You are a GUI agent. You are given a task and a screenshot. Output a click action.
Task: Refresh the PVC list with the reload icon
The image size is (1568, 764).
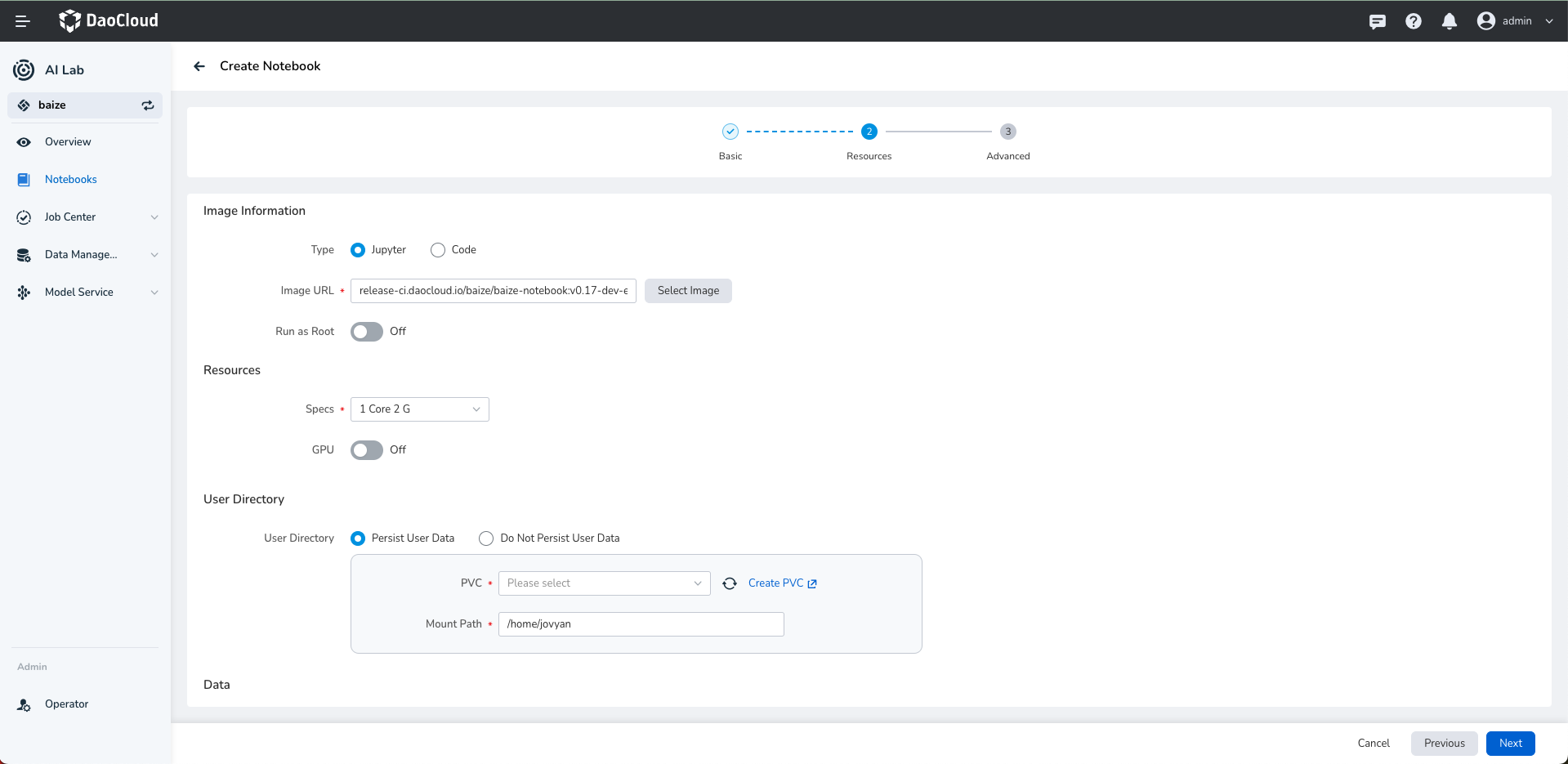click(x=730, y=583)
